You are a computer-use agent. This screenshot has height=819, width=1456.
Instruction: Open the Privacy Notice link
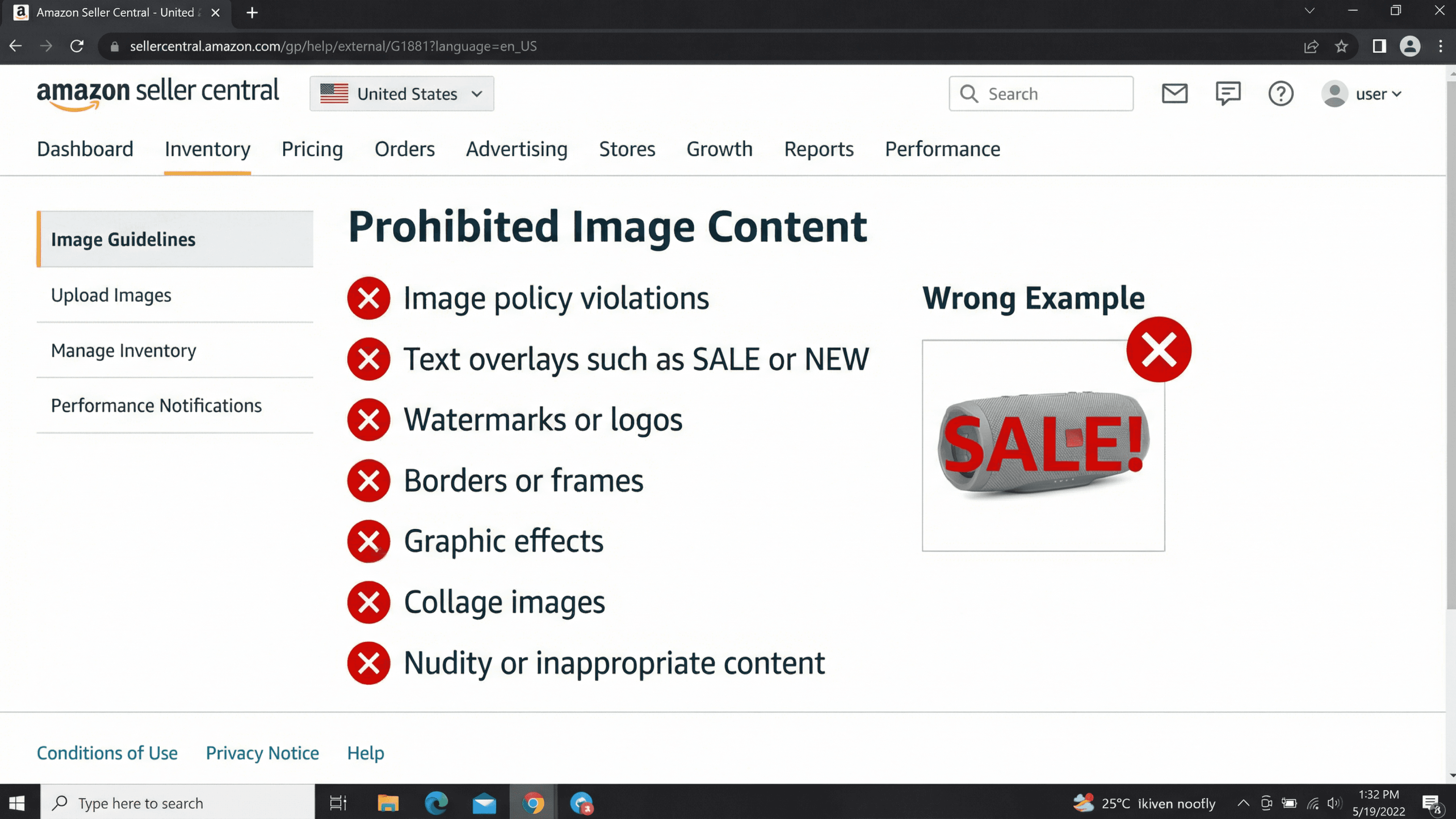coord(262,753)
